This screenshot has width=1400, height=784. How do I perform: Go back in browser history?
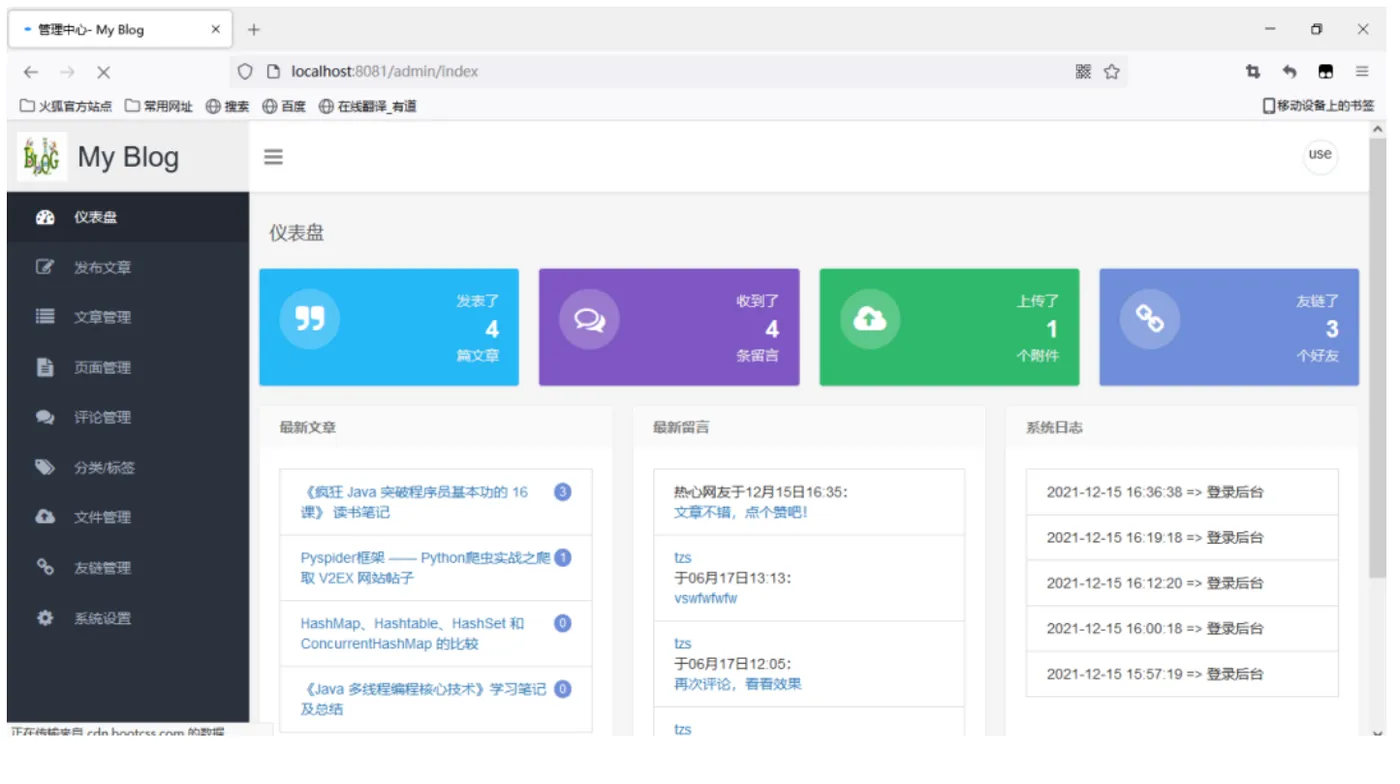click(31, 71)
